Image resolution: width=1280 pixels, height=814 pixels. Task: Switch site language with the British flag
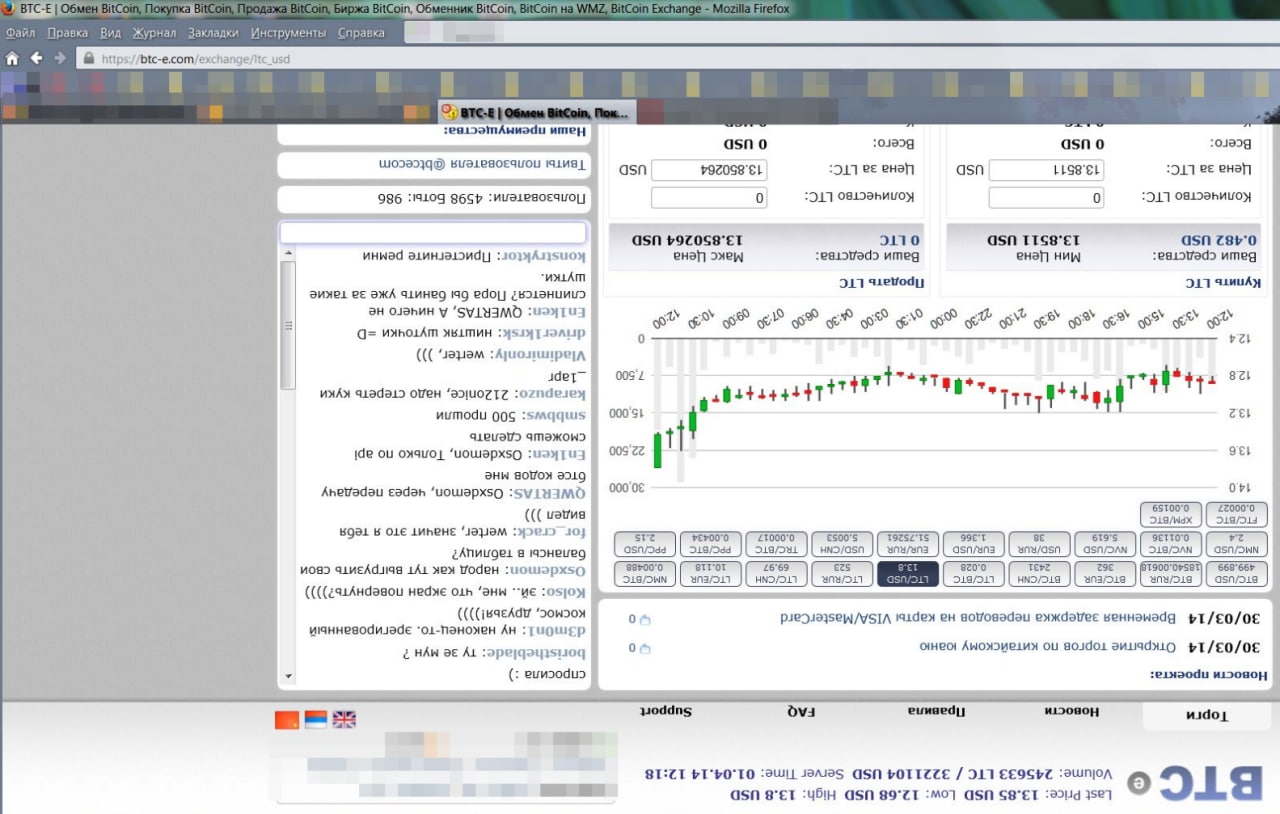pos(344,719)
